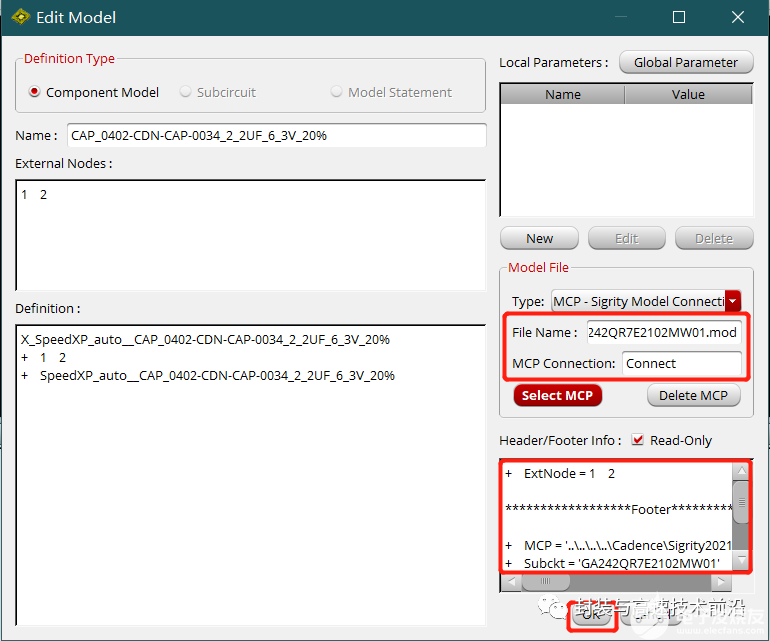Select the Subcircuit radio button

click(185, 92)
